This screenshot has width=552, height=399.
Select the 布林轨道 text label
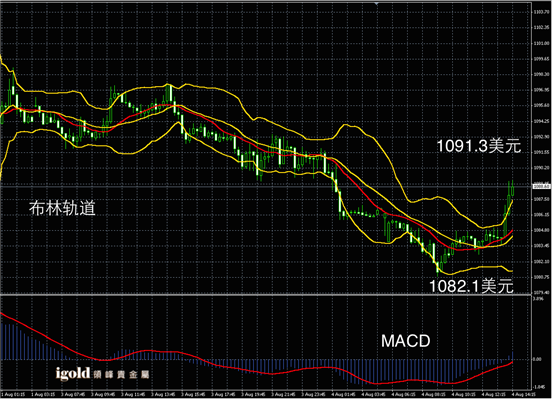pyautogui.click(x=62, y=208)
